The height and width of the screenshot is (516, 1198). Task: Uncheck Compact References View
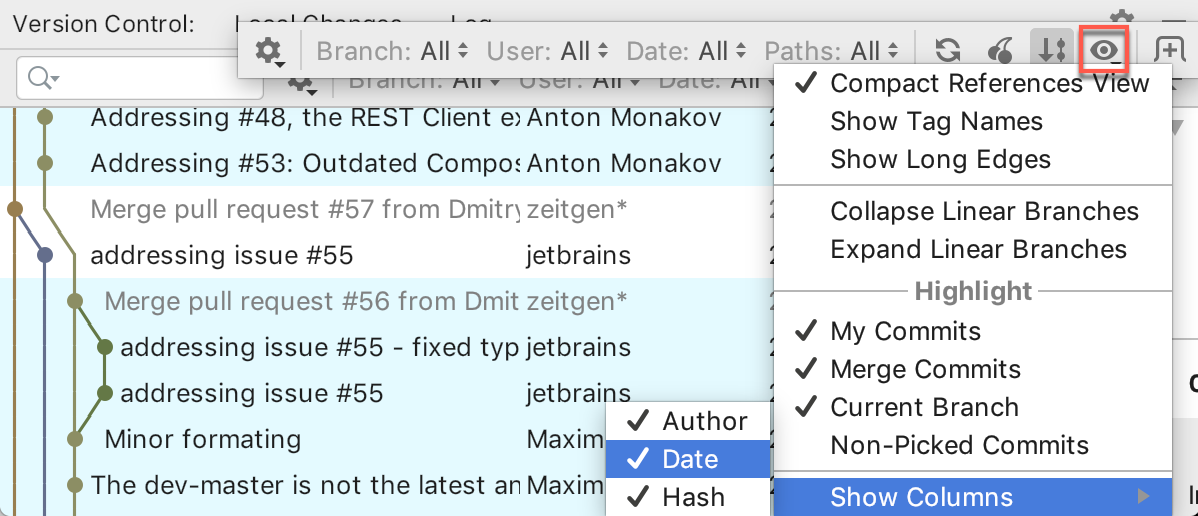(973, 83)
